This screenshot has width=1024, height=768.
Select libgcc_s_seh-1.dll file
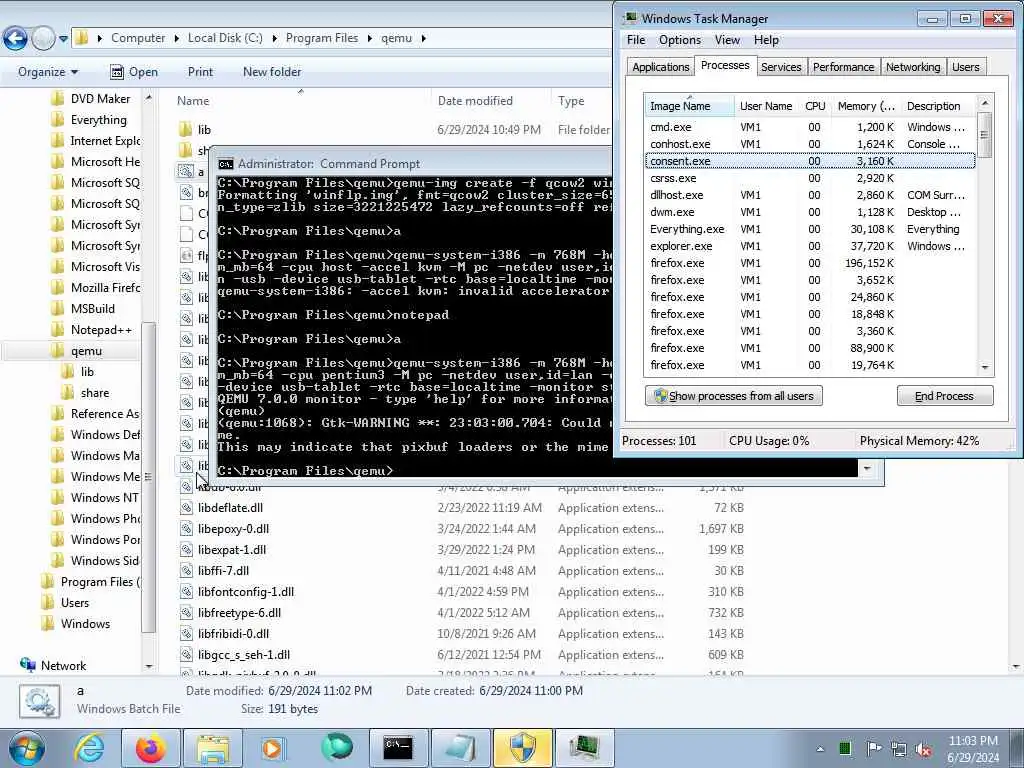[x=244, y=654]
